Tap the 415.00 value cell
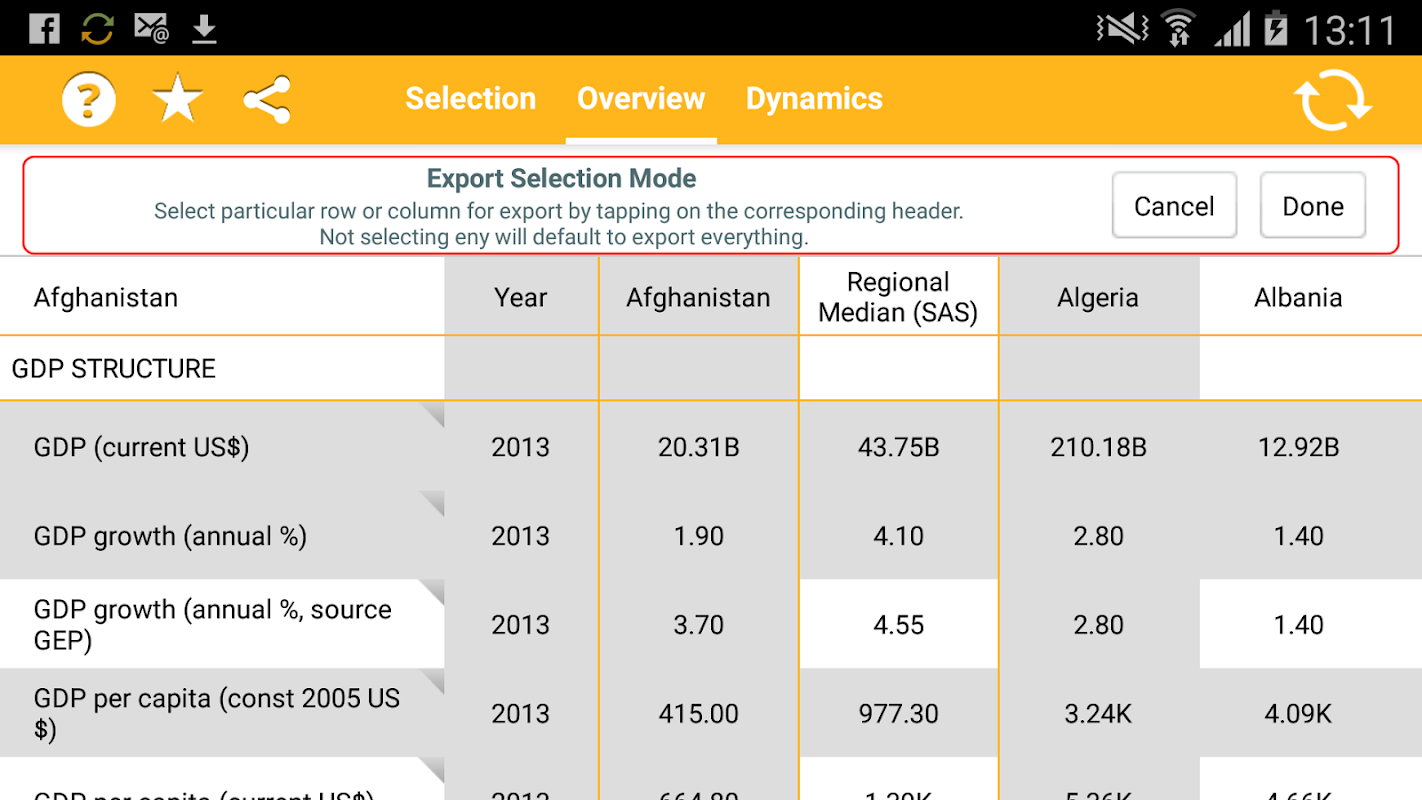Image resolution: width=1422 pixels, height=800 pixels. pyautogui.click(x=699, y=714)
